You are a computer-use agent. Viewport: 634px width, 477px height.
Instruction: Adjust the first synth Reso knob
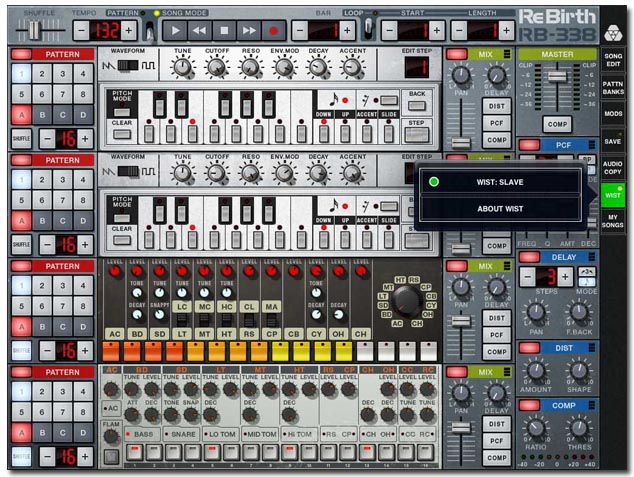(251, 67)
